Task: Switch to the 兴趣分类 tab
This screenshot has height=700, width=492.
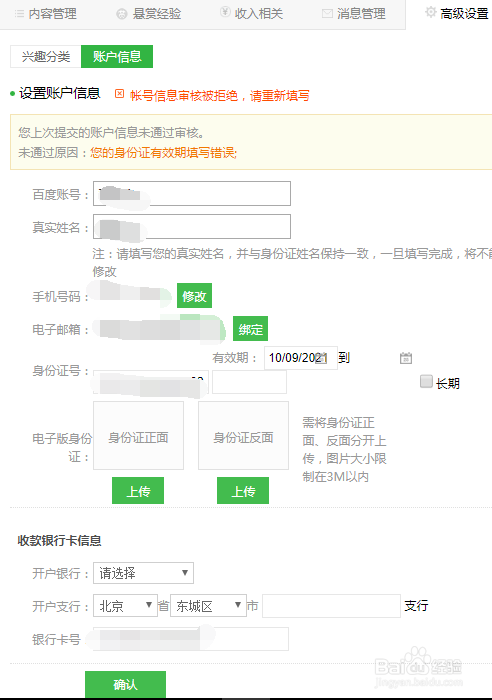Action: tap(46, 57)
